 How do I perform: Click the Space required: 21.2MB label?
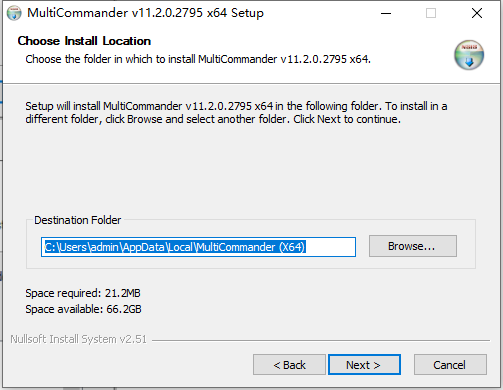83,293
